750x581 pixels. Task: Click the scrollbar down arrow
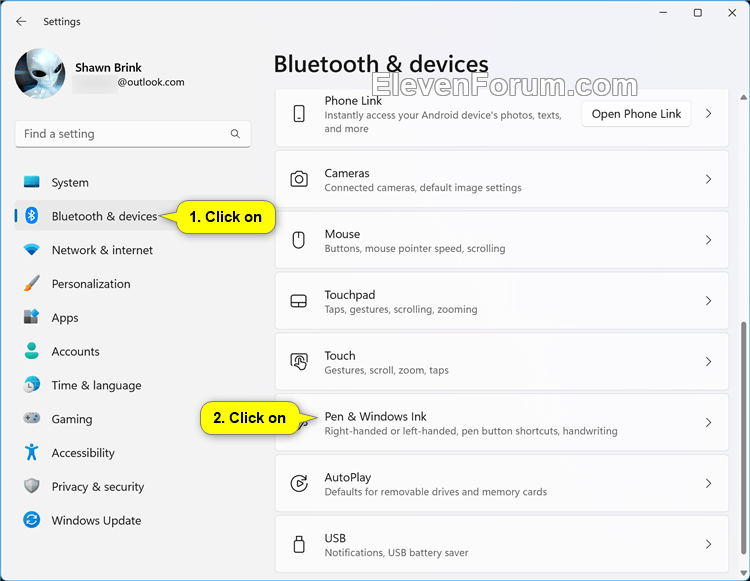(x=743, y=572)
